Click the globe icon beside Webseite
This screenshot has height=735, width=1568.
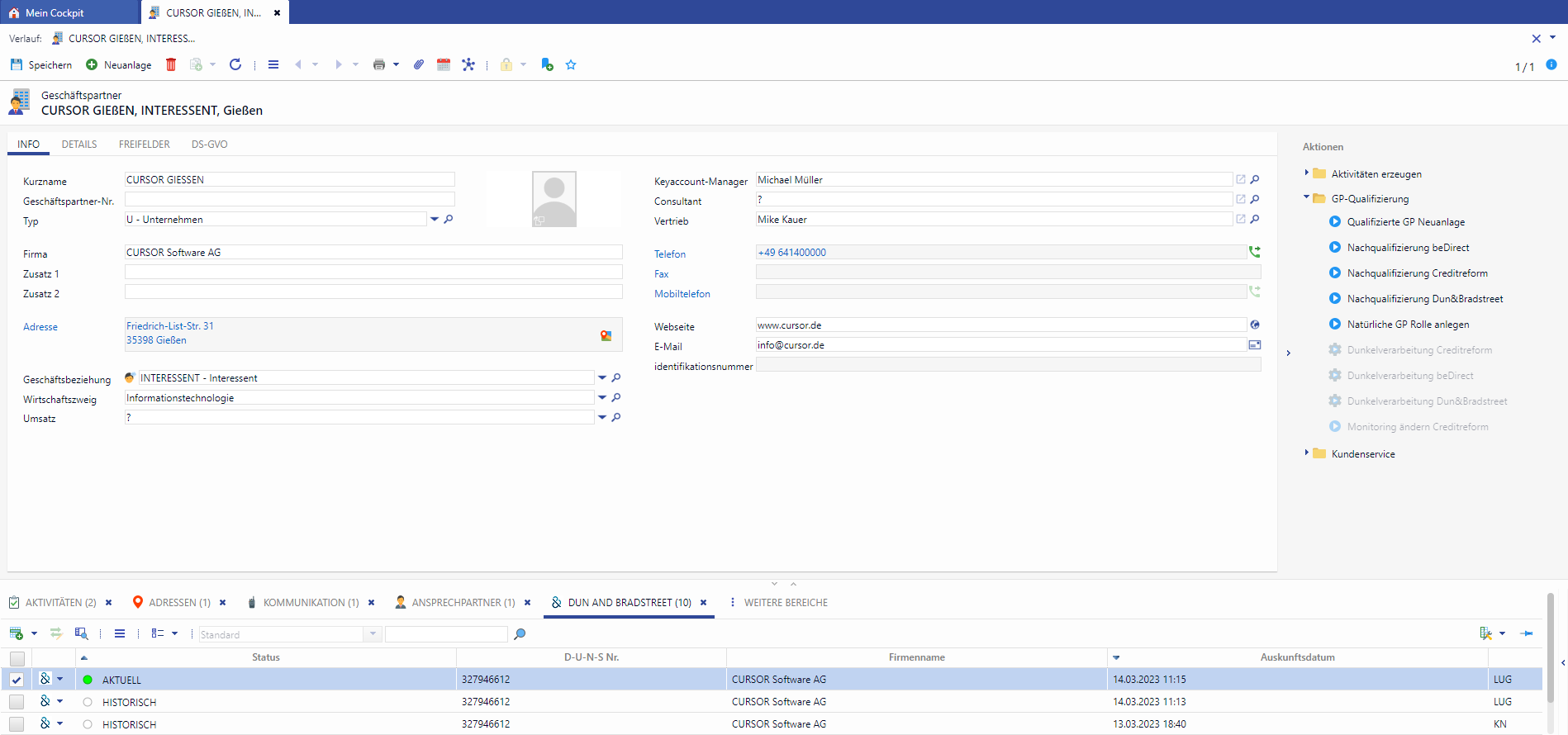tap(1255, 325)
